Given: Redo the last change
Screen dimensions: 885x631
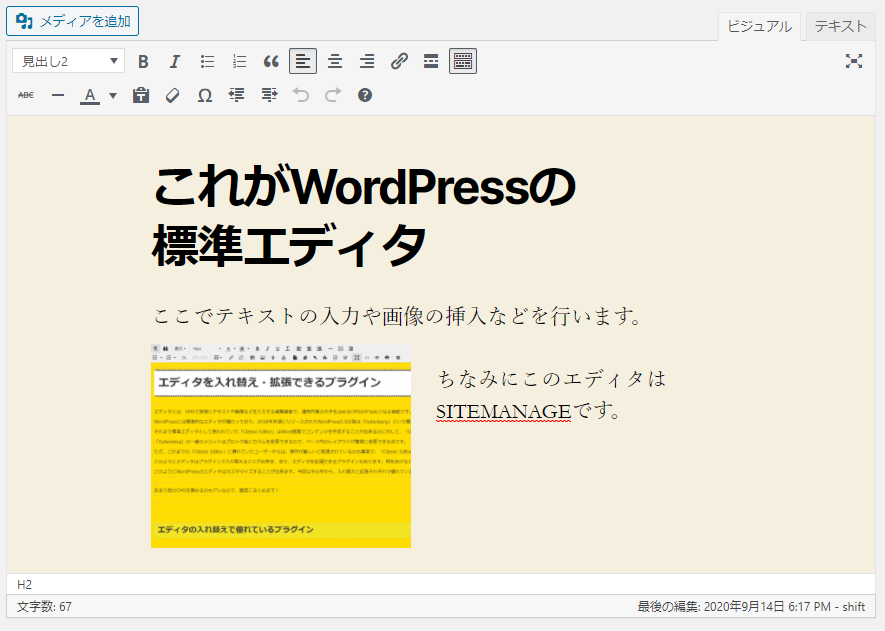Looking at the screenshot, I should pos(333,95).
